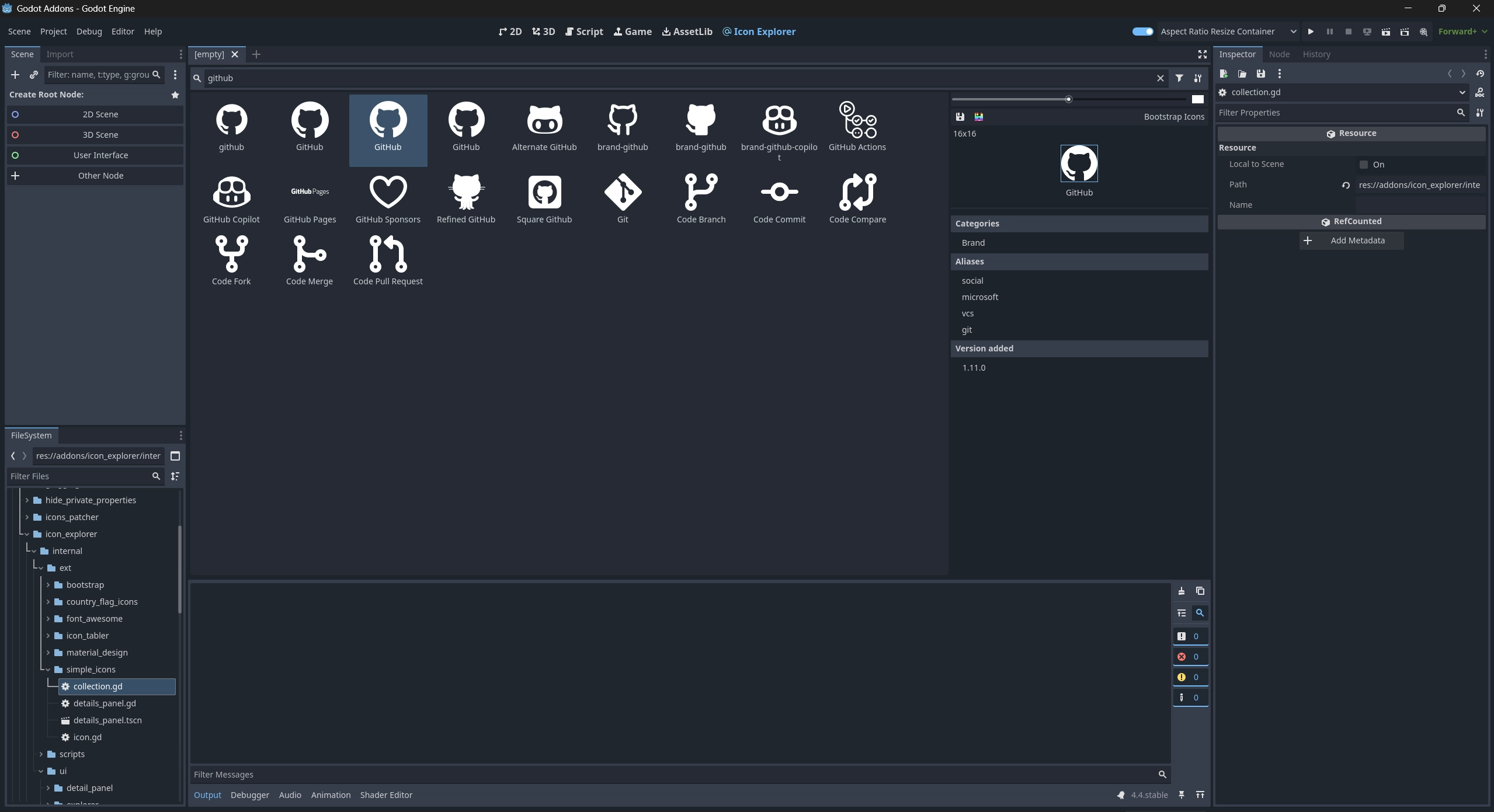
Task: Expand the bootstrap folder
Action: pos(48,585)
